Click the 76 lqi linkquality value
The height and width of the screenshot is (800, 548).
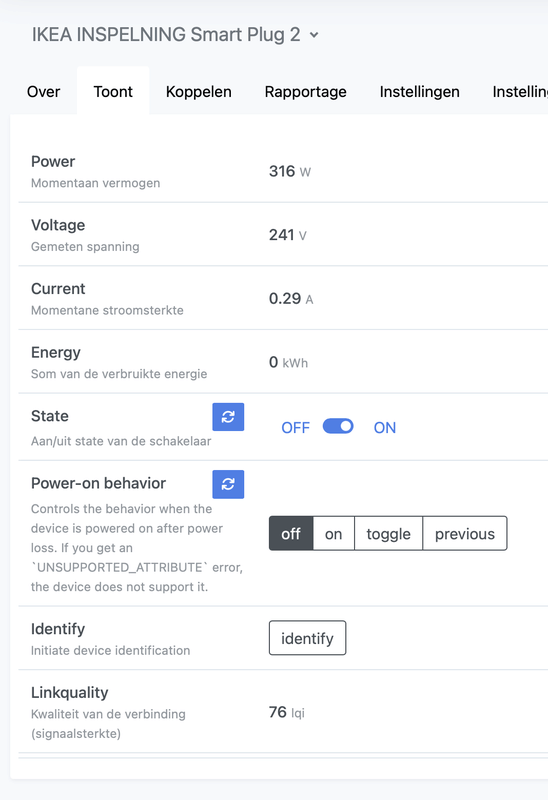tap(287, 712)
